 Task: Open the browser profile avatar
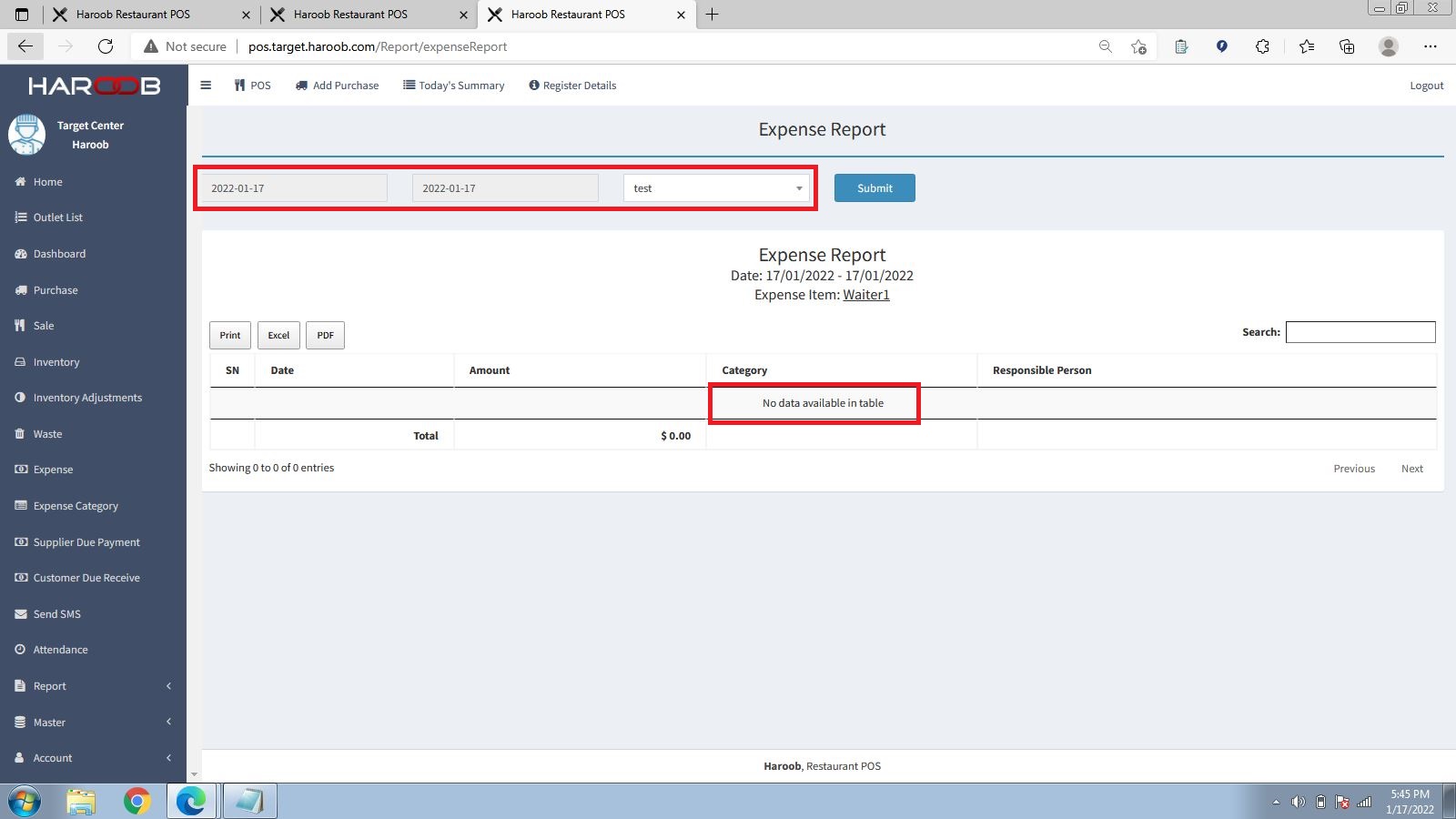pyautogui.click(x=1388, y=46)
